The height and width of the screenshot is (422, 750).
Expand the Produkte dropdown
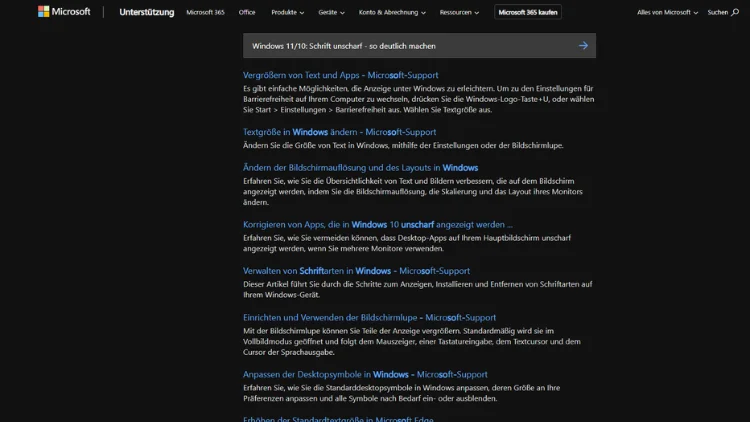click(x=287, y=12)
